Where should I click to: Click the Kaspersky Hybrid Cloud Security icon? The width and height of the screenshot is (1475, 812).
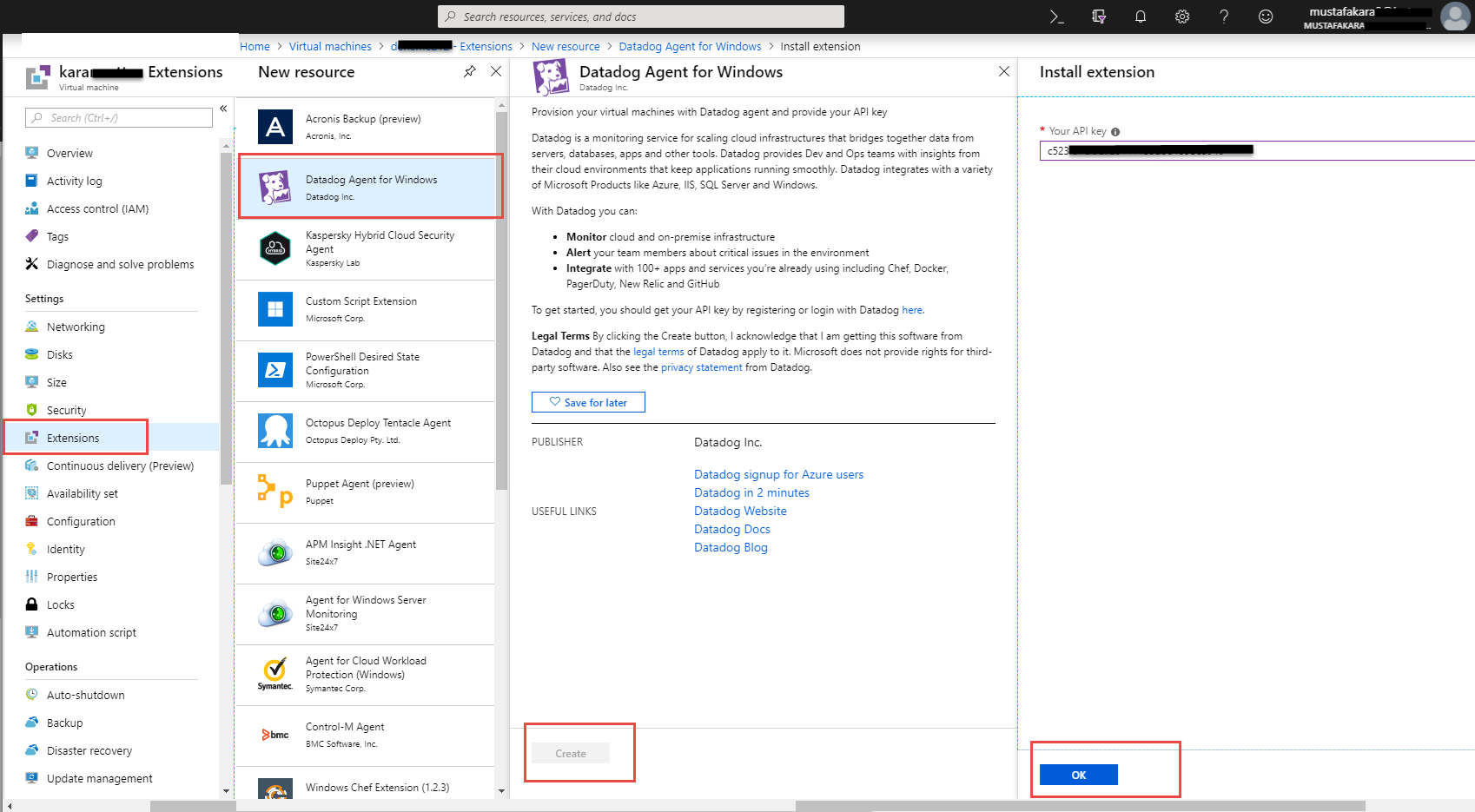coord(275,248)
